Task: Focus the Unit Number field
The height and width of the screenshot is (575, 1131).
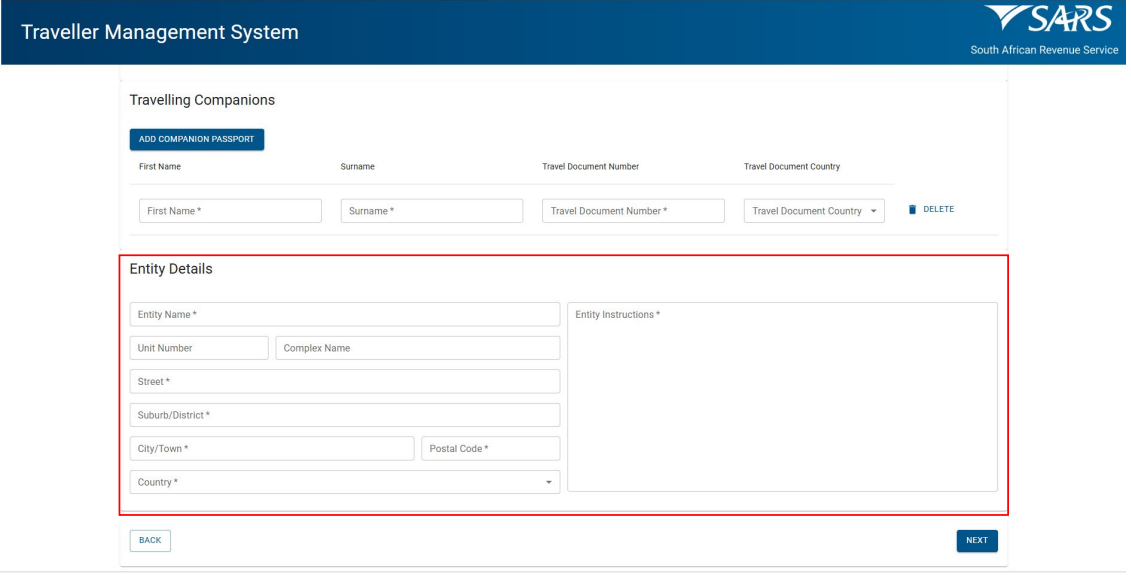Action: tap(199, 348)
